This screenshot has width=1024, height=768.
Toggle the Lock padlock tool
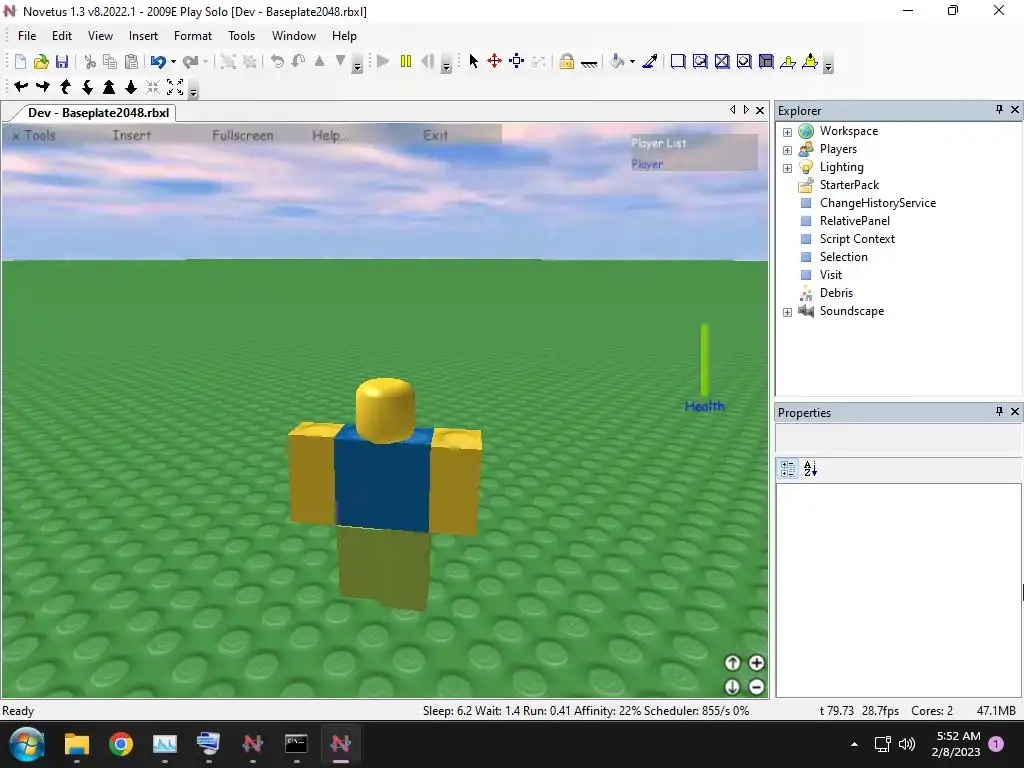[566, 61]
